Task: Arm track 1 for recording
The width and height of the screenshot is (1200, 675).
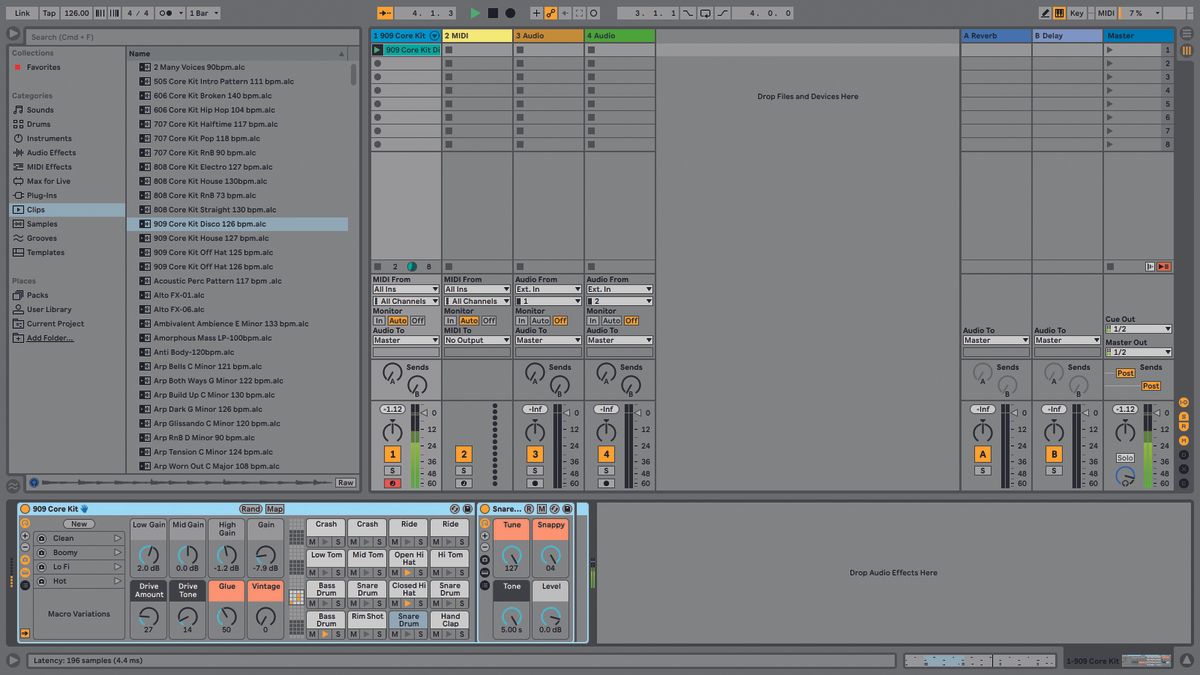Action: point(392,481)
